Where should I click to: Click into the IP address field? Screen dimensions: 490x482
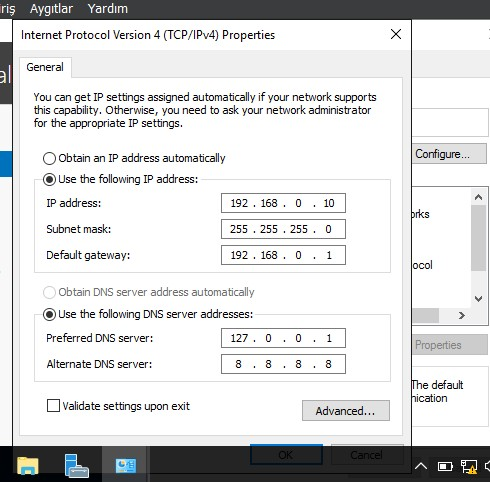click(x=283, y=203)
